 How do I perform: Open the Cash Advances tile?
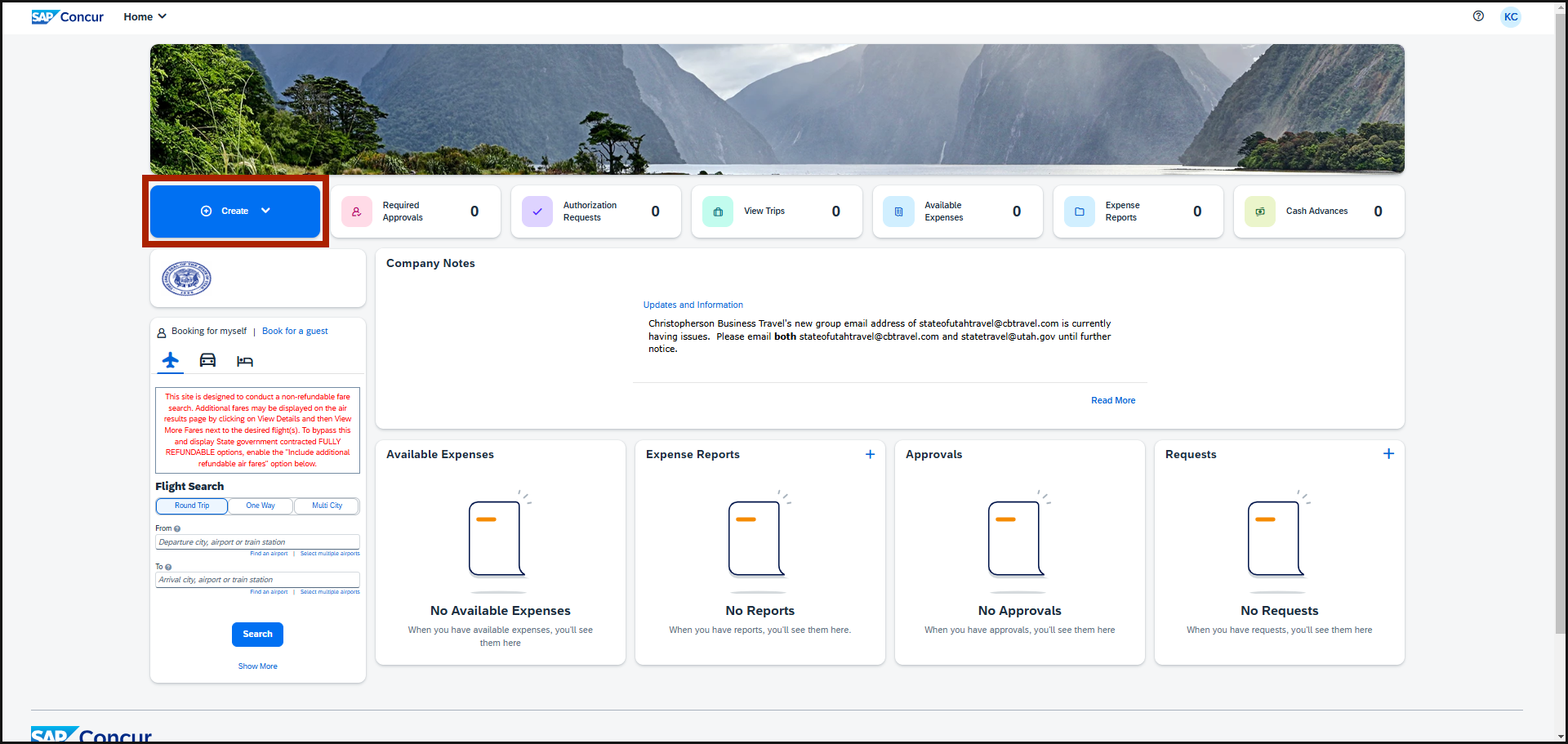point(1319,212)
